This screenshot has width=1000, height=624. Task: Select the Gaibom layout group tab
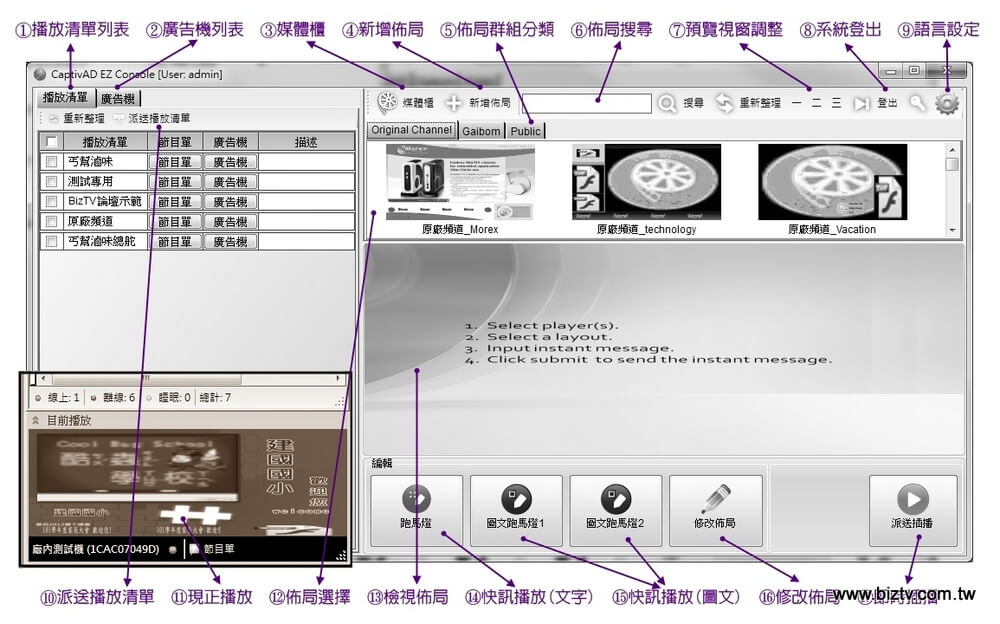pyautogui.click(x=481, y=131)
